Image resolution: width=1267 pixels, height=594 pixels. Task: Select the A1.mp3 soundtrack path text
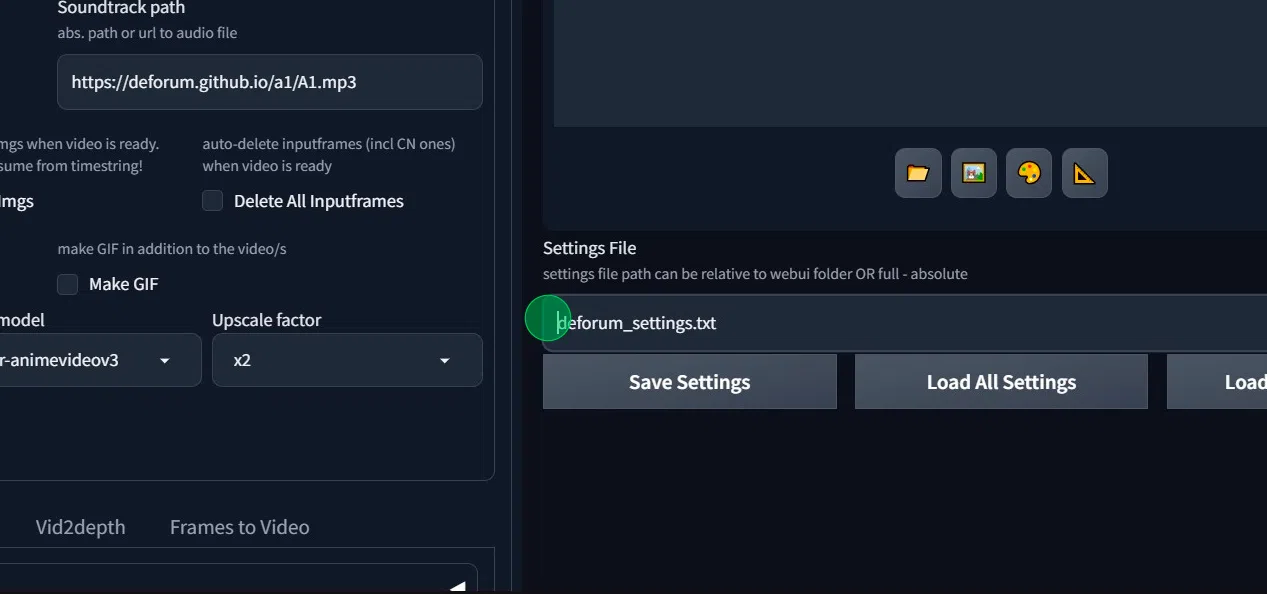tap(213, 82)
